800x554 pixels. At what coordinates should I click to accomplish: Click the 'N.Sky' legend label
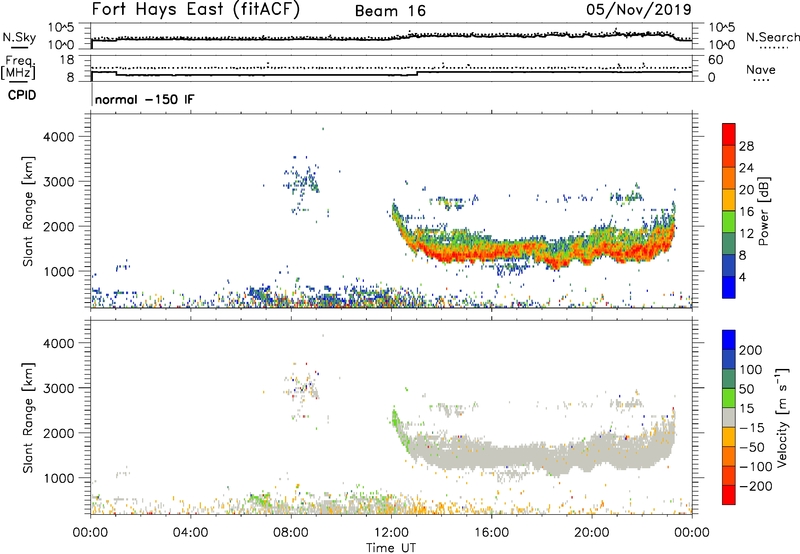[x=19, y=37]
